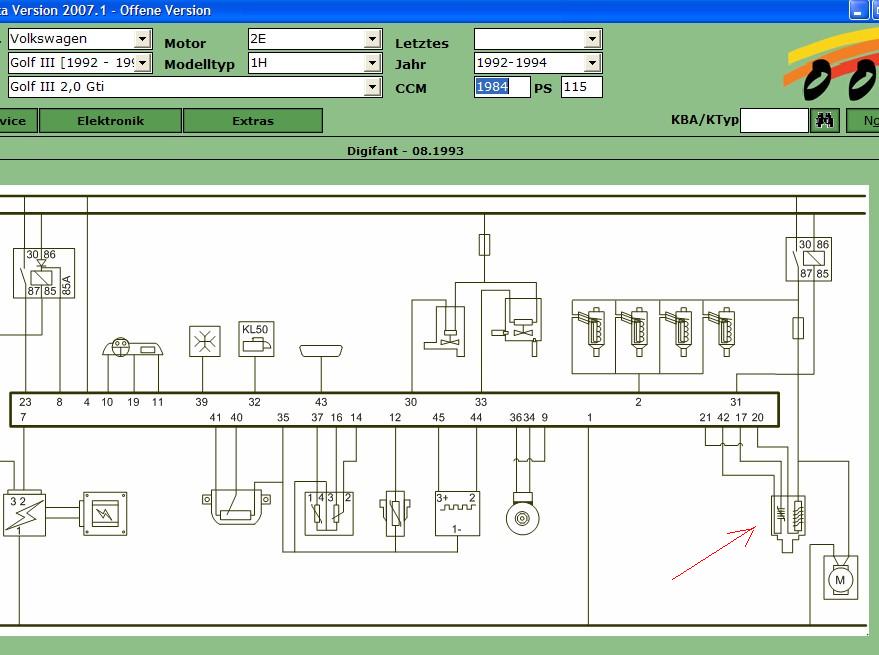This screenshot has width=879, height=655.
Task: Click the snowflake symbol above pin 39
Action: click(204, 341)
